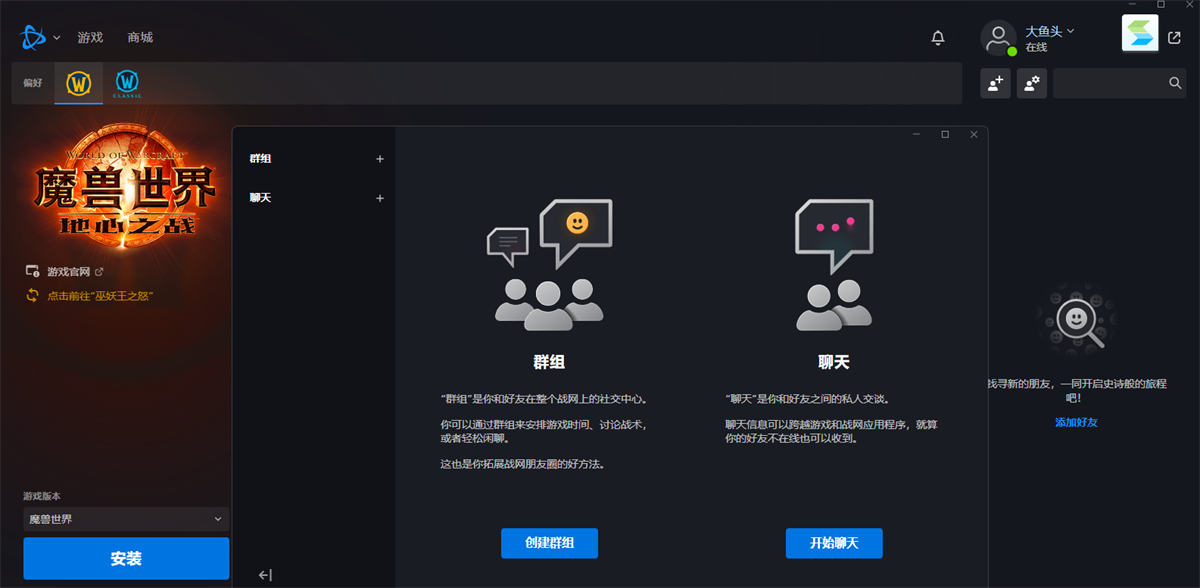Click the Battle.net logo icon
This screenshot has height=588, width=1200.
pyautogui.click(x=32, y=38)
